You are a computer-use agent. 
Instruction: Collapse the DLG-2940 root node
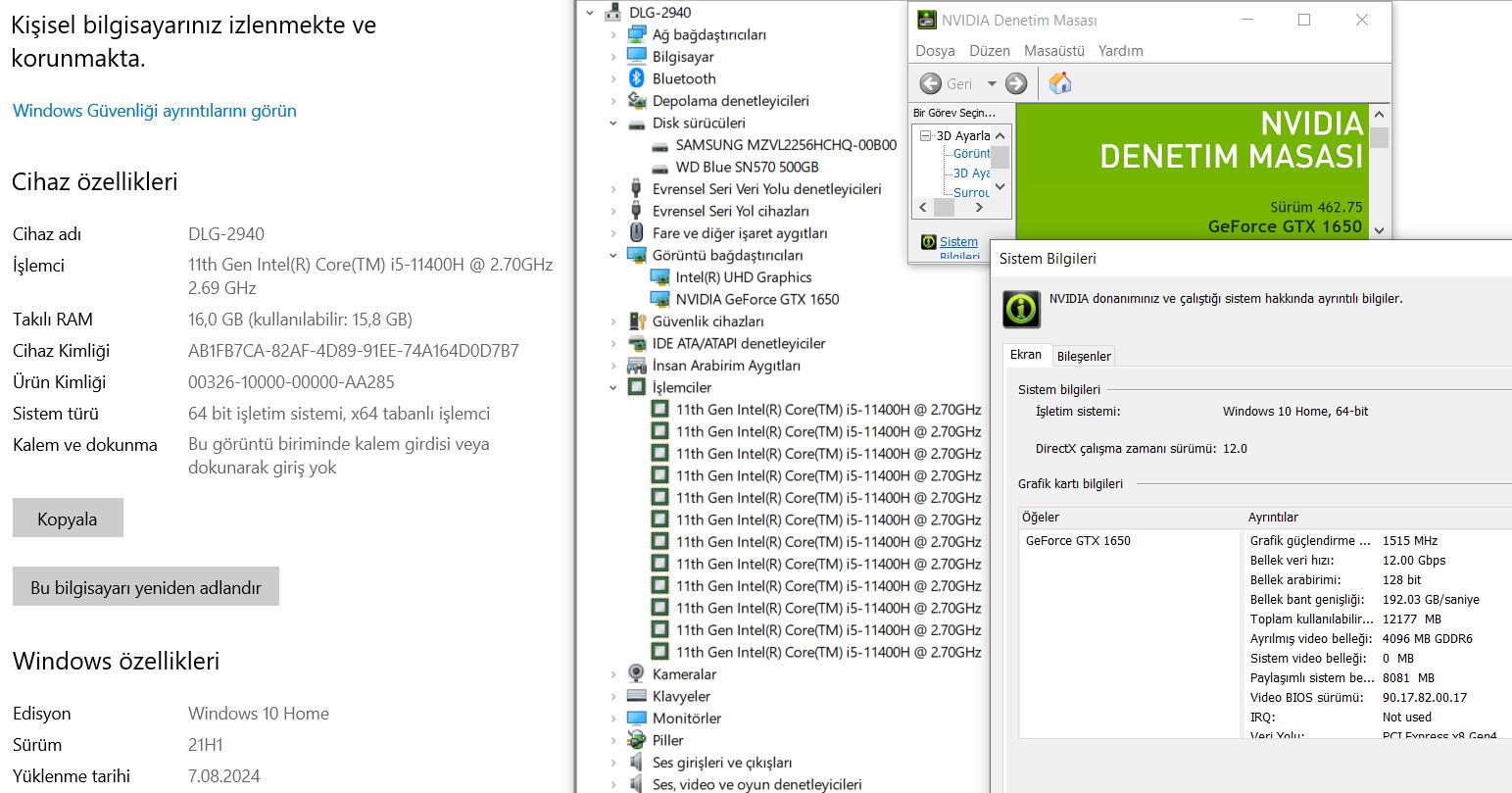coord(590,13)
